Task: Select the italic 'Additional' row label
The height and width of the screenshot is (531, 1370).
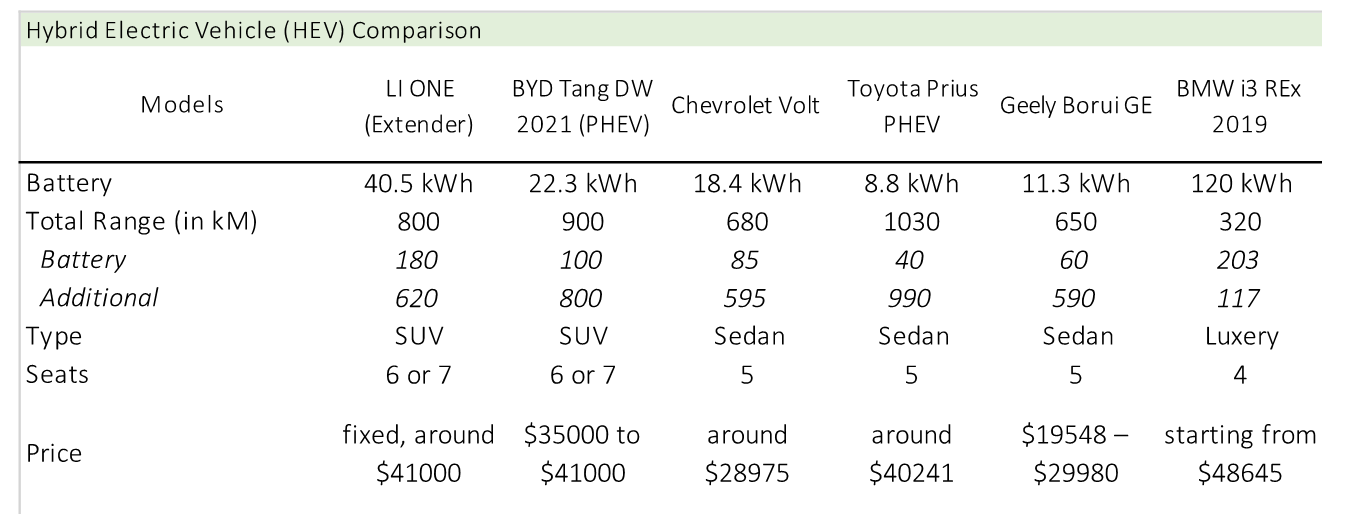Action: (99, 298)
